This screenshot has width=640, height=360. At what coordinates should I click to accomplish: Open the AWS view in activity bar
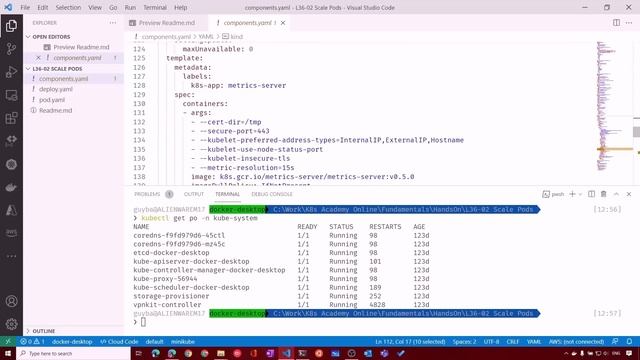(x=11, y=233)
